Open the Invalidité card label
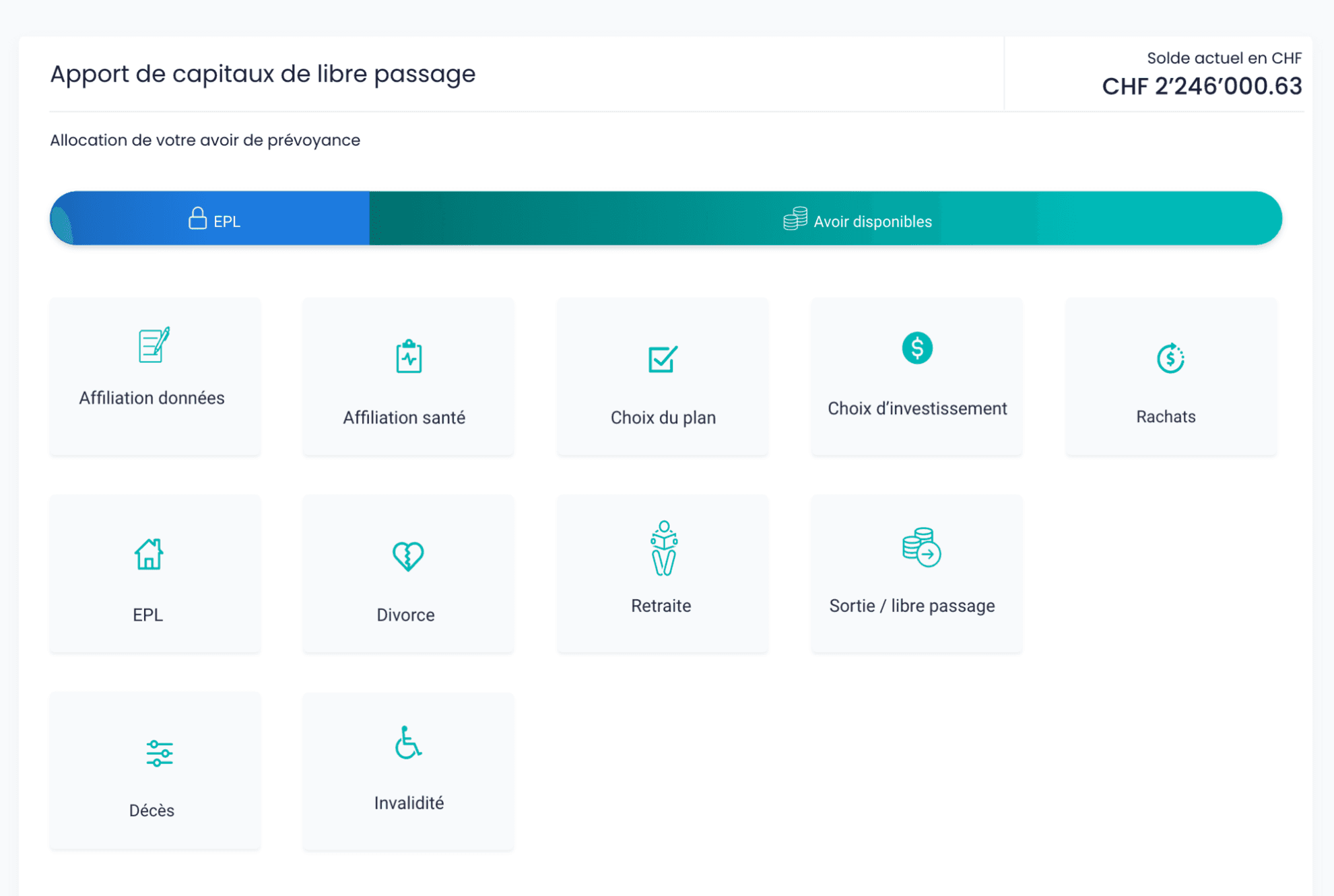The width and height of the screenshot is (1334, 896). pos(409,803)
